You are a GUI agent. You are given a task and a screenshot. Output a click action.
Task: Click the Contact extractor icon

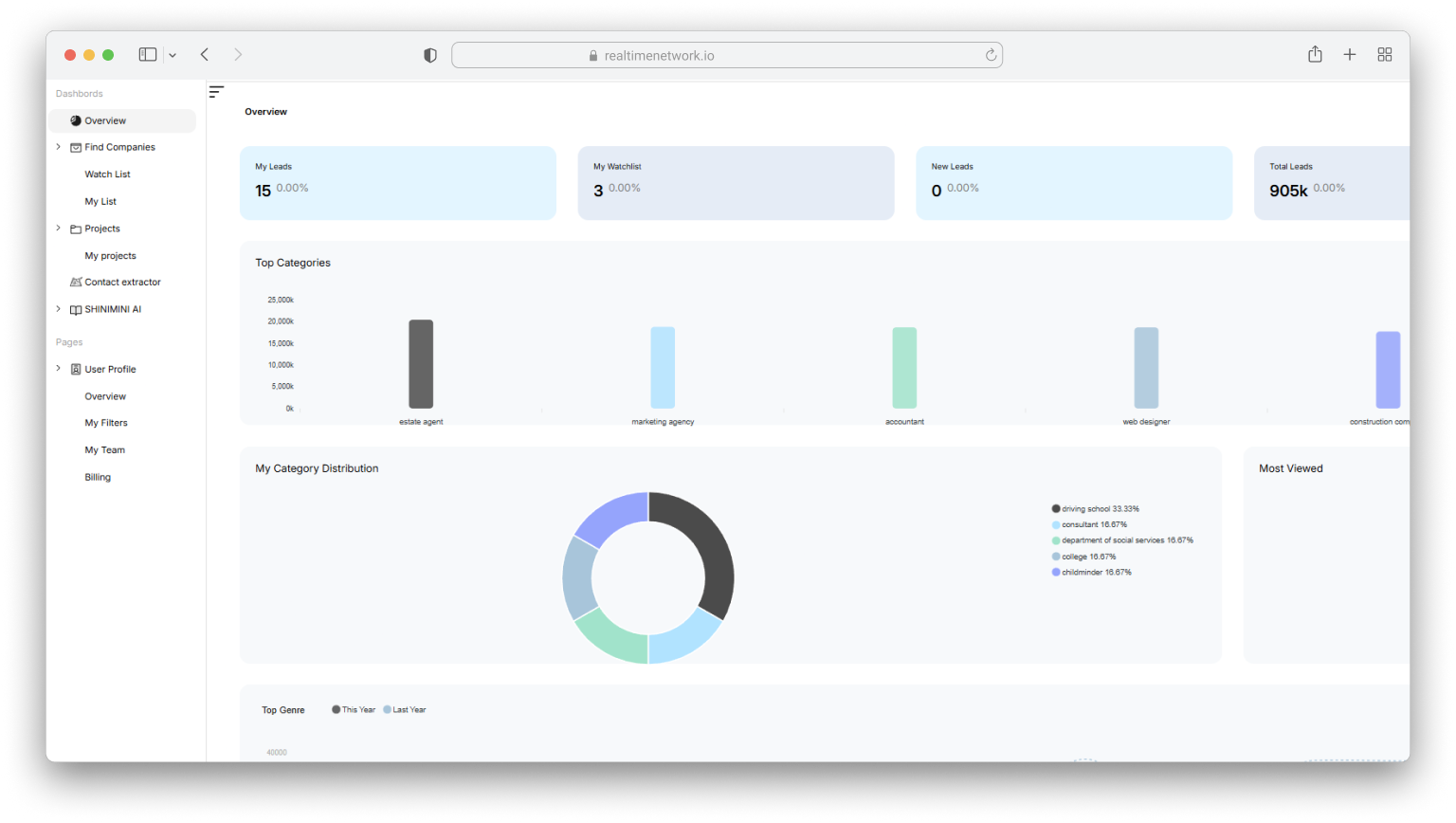click(76, 283)
